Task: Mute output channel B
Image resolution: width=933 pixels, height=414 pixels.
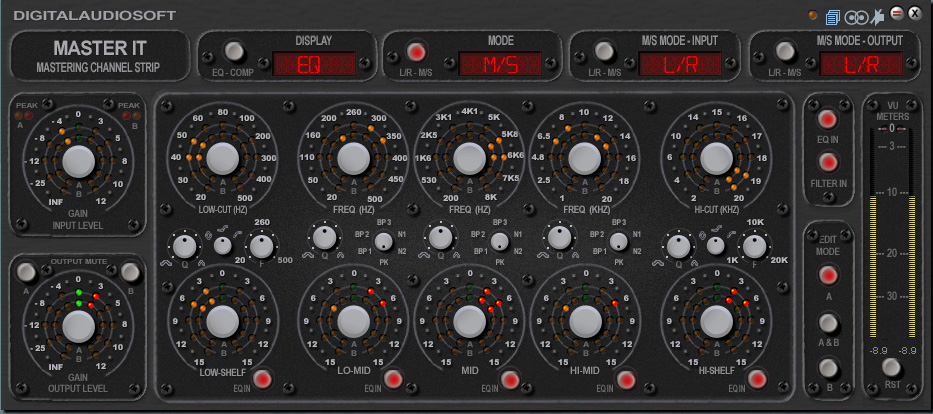Action: click(130, 272)
